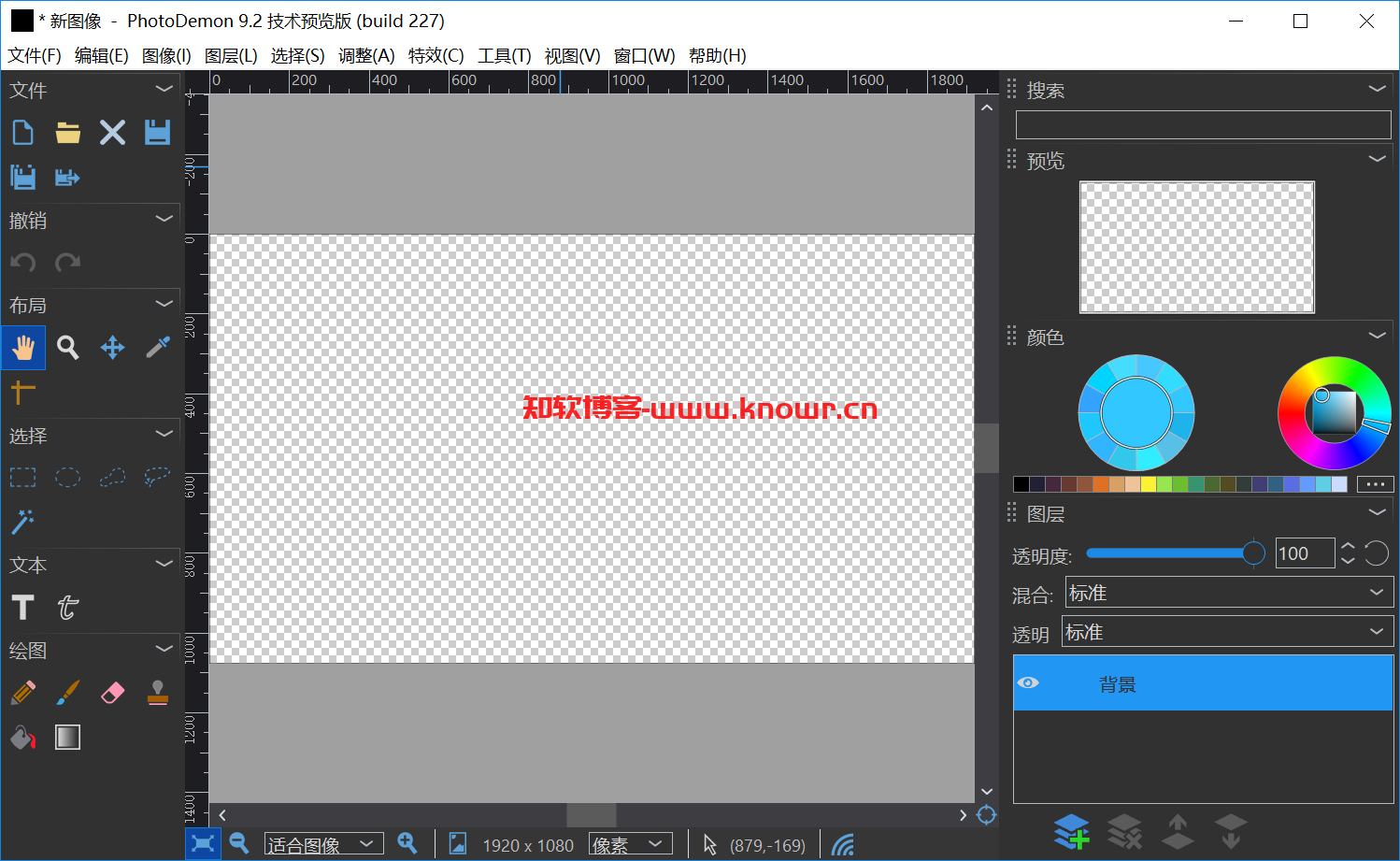The width and height of the screenshot is (1400, 861).
Task: Select the rectangular selection tool
Action: click(x=22, y=478)
